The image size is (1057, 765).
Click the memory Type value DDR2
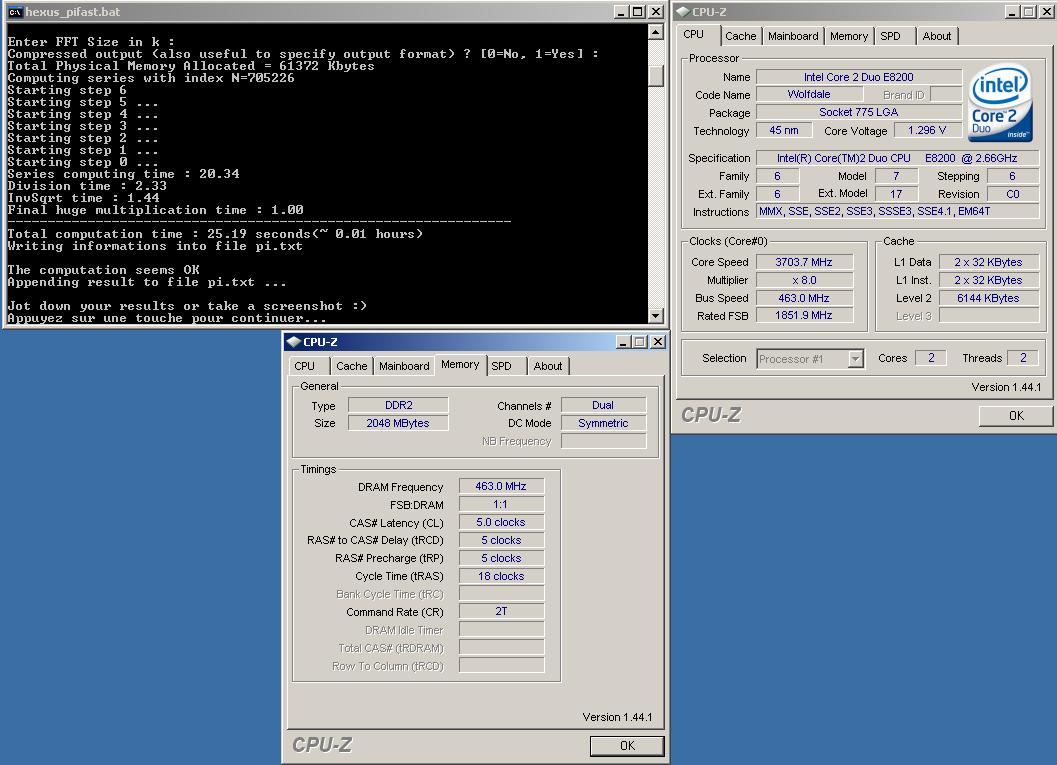tap(398, 405)
